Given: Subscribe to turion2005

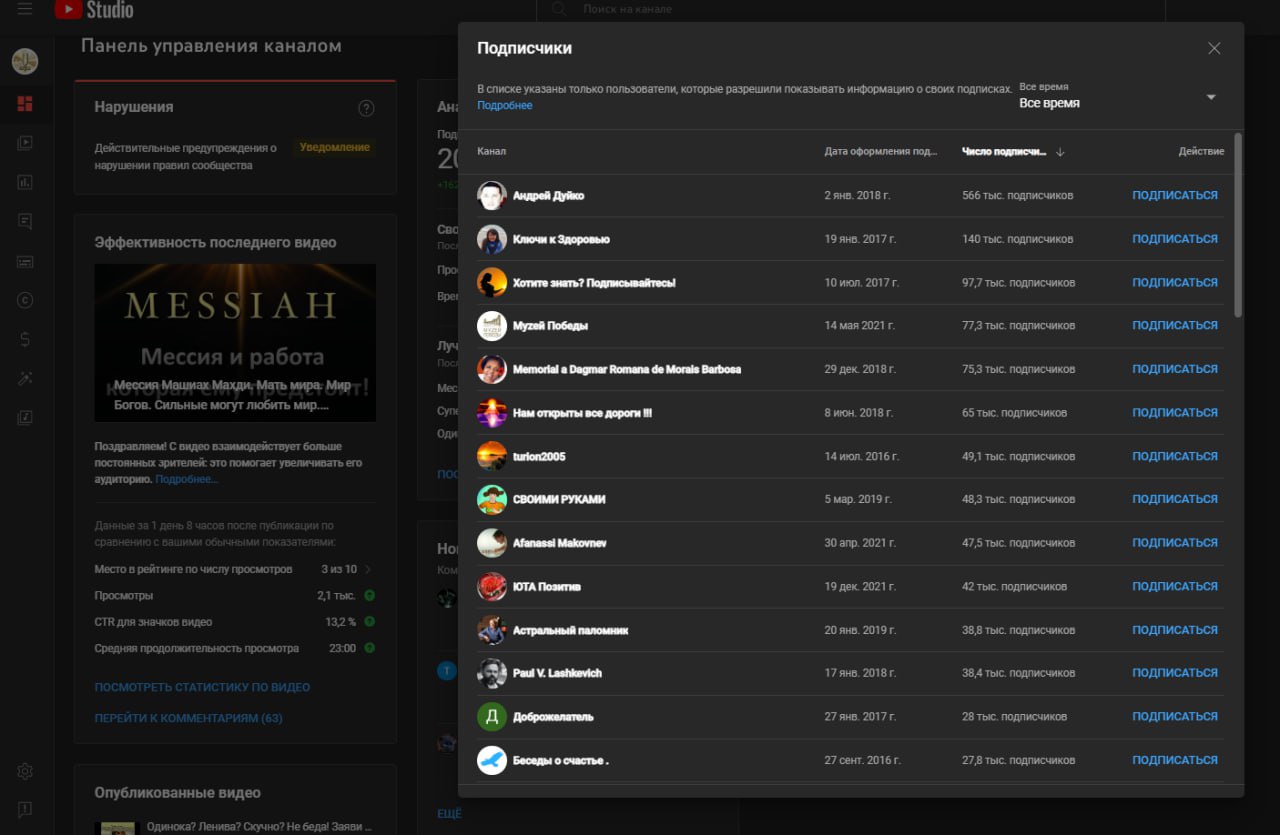Looking at the screenshot, I should 1175,456.
